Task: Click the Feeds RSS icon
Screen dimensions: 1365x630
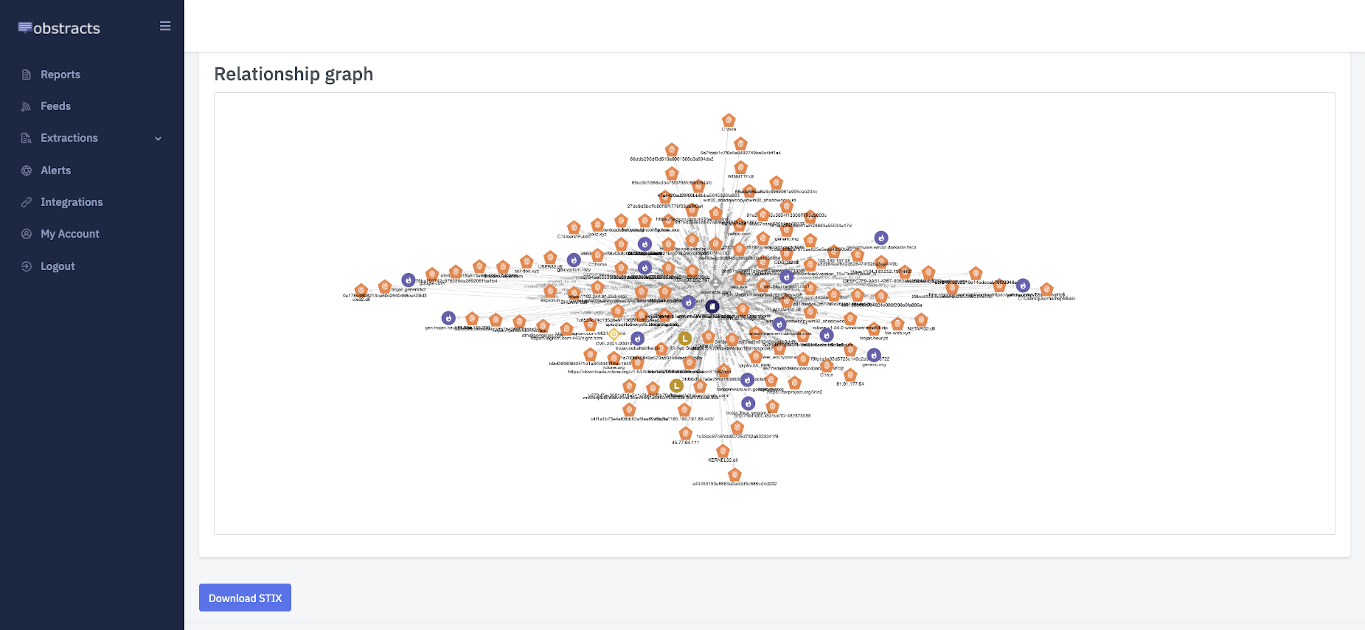Action: (26, 107)
